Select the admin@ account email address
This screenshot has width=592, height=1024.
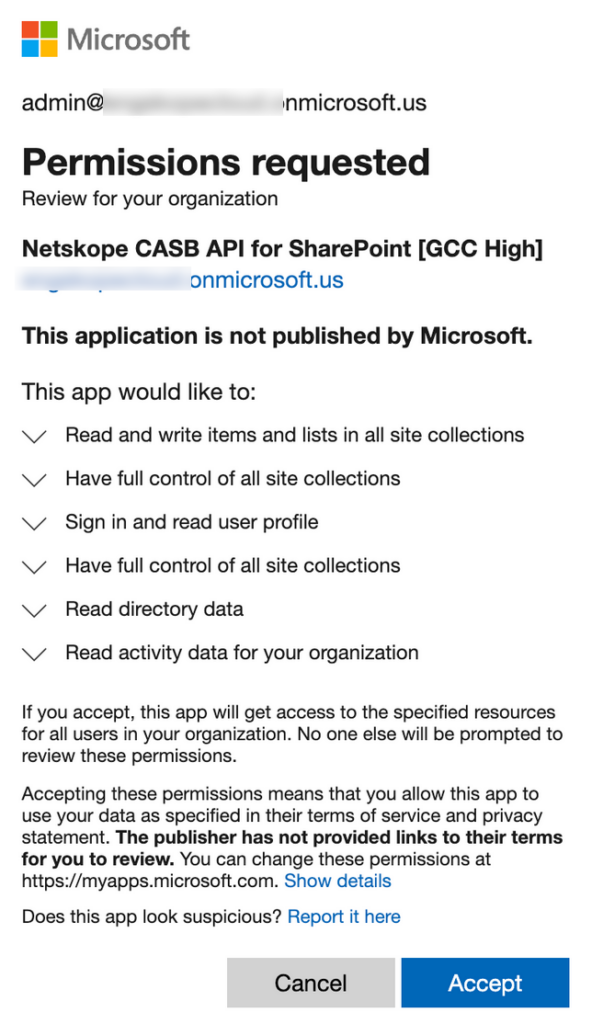224,103
